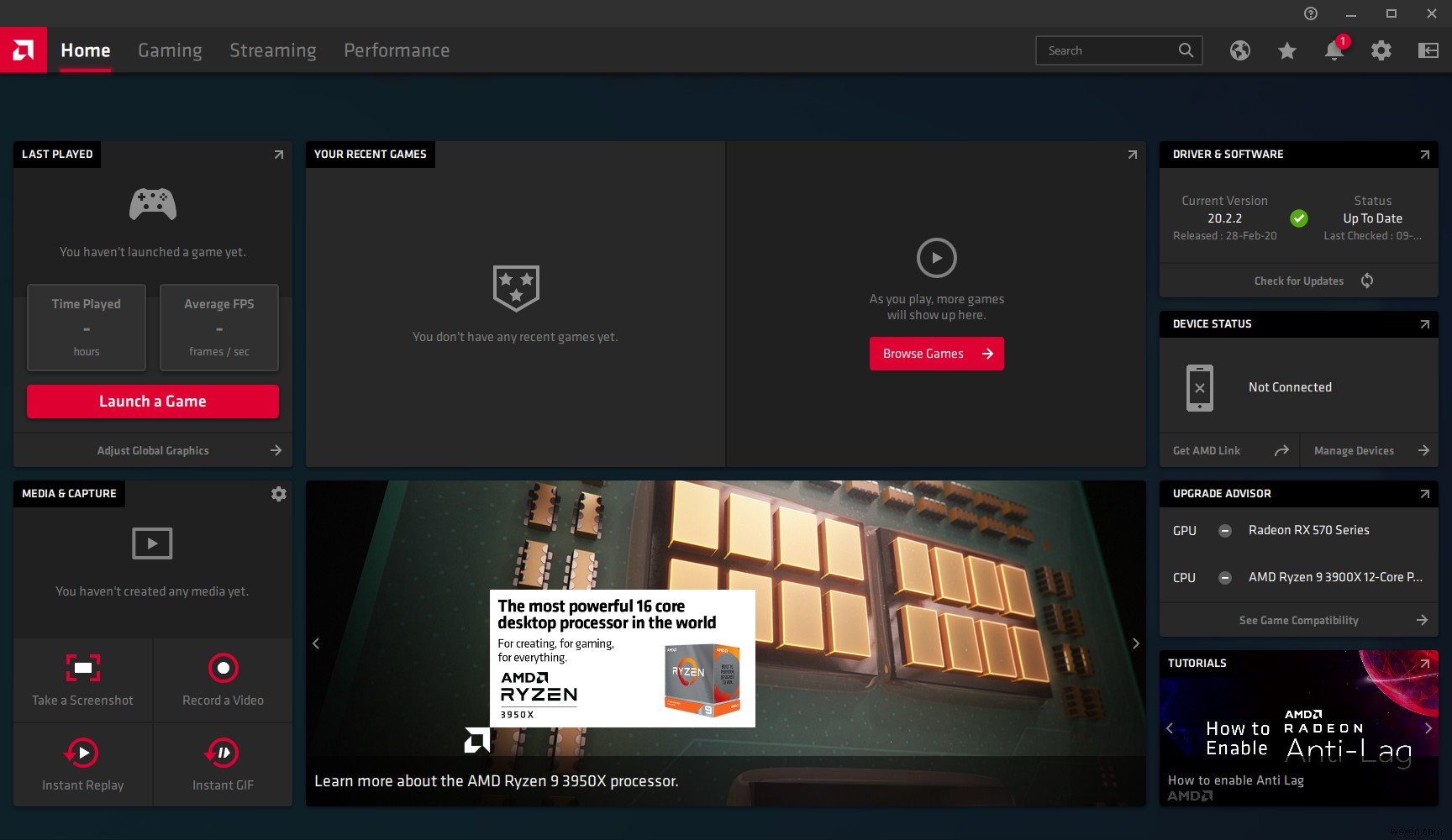This screenshot has width=1452, height=840.
Task: Open the Ryzen 3950X promotional banner
Action: (x=726, y=643)
